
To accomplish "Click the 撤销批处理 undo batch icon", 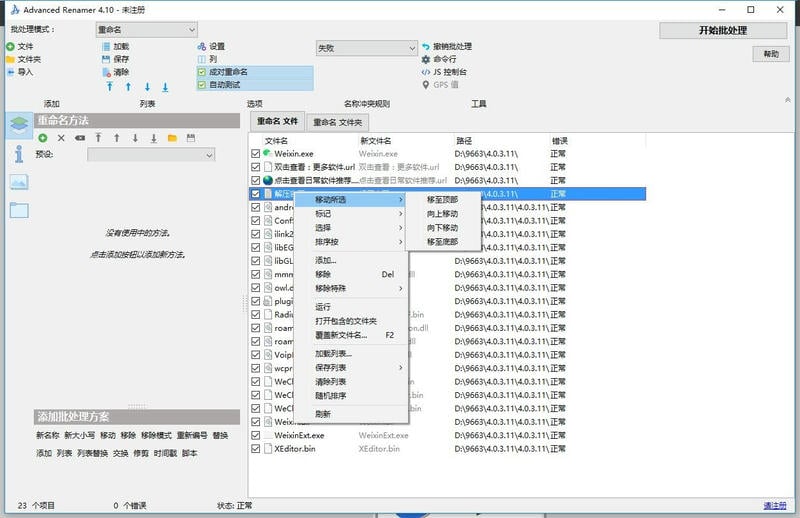I will pyautogui.click(x=425, y=47).
